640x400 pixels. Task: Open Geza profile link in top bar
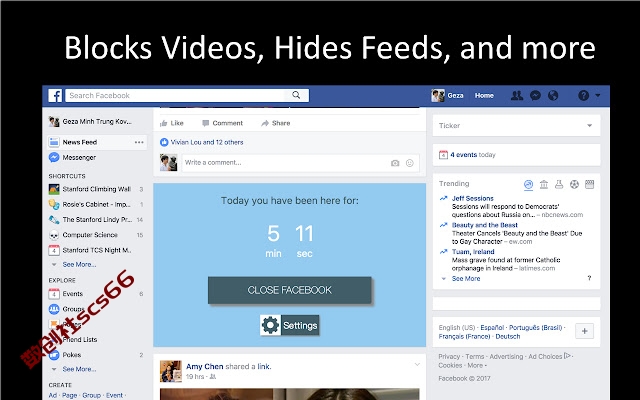[x=456, y=96]
